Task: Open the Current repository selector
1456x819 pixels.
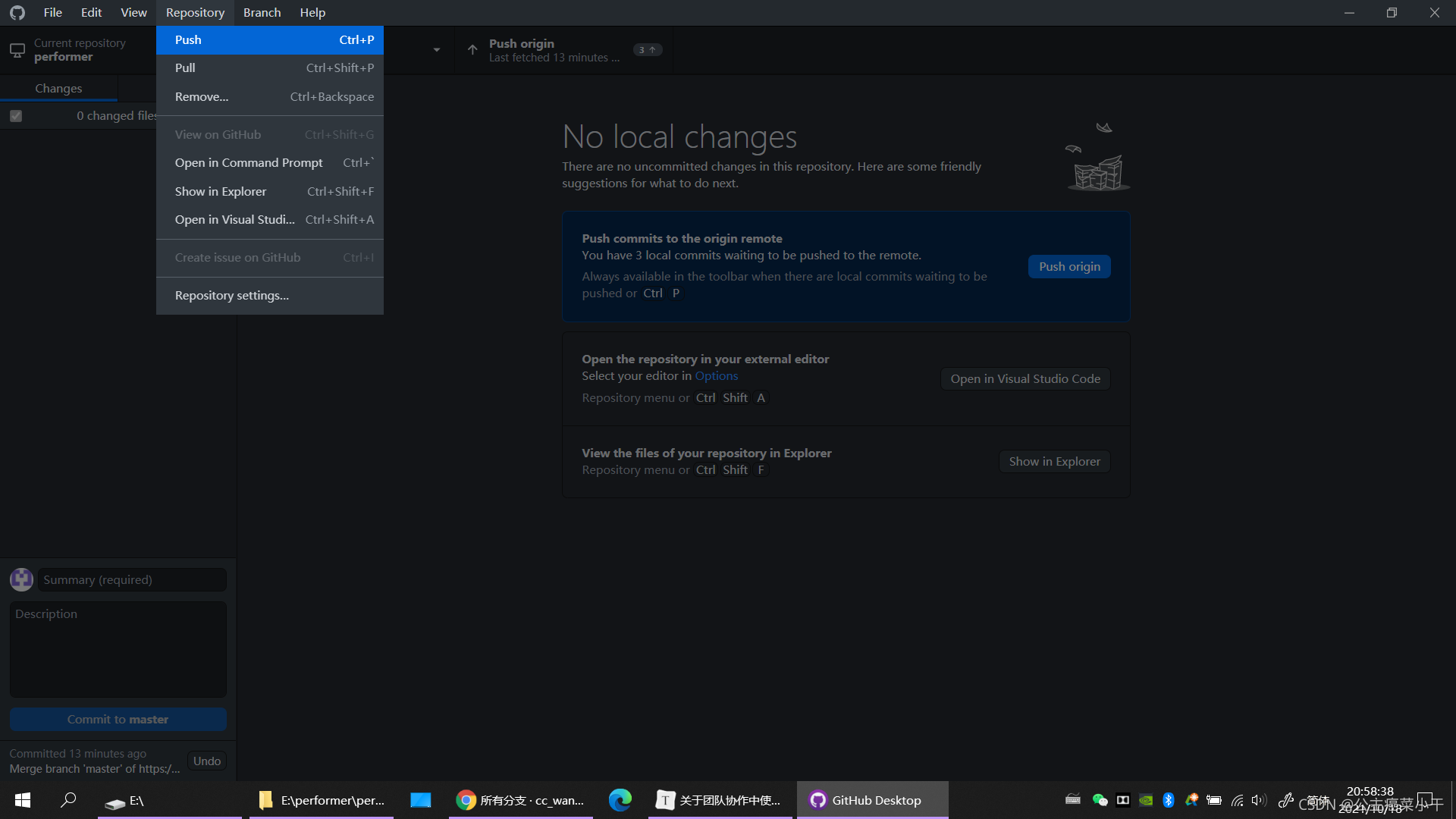Action: pos(79,50)
